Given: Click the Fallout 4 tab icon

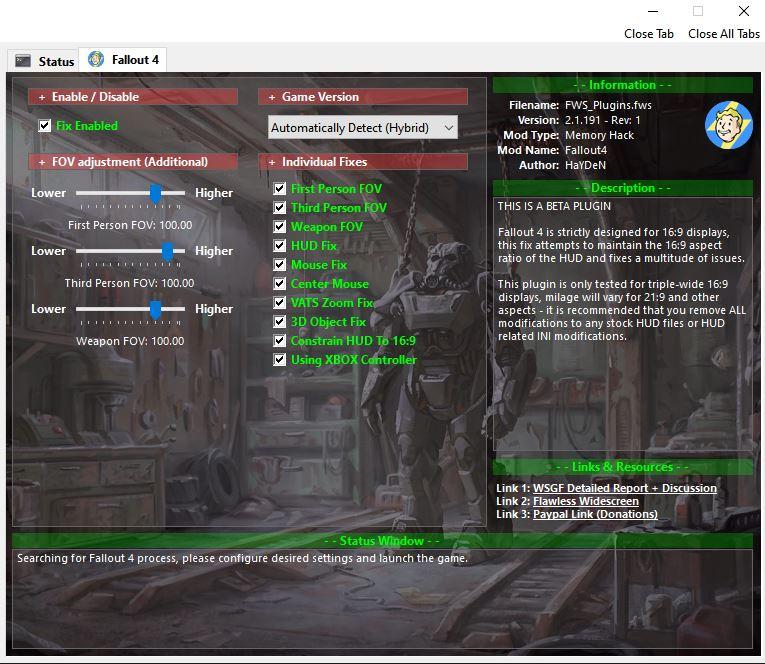Looking at the screenshot, I should click(x=96, y=59).
